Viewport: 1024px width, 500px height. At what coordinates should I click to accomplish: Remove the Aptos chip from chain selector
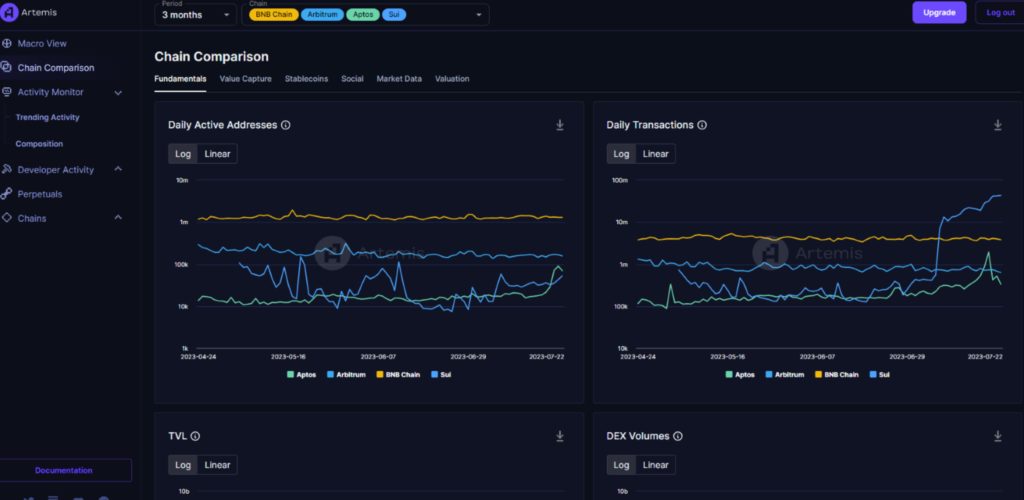(362, 15)
